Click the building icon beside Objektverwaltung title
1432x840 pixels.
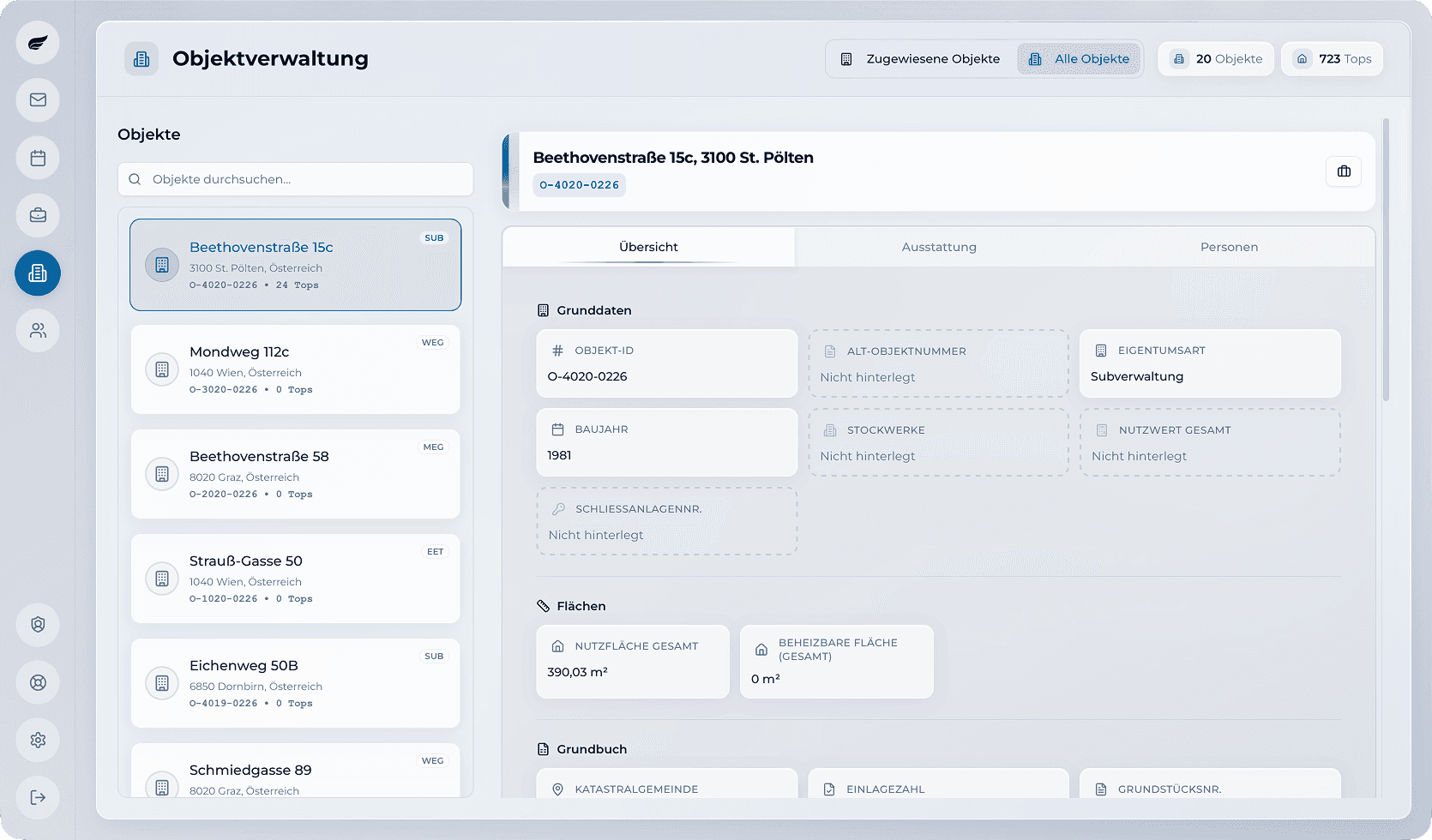point(141,59)
